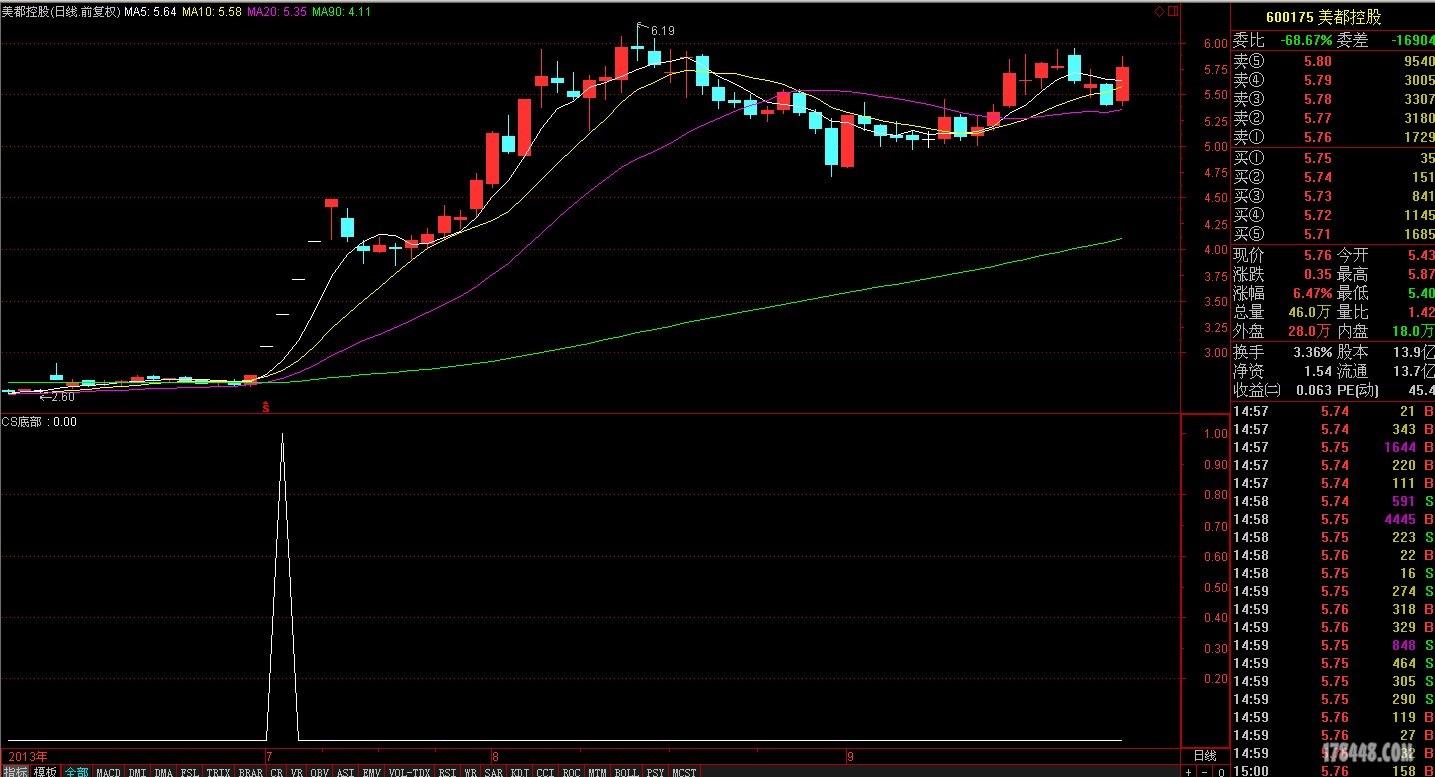Switch to the VOL-TDX indicator

pos(409,772)
